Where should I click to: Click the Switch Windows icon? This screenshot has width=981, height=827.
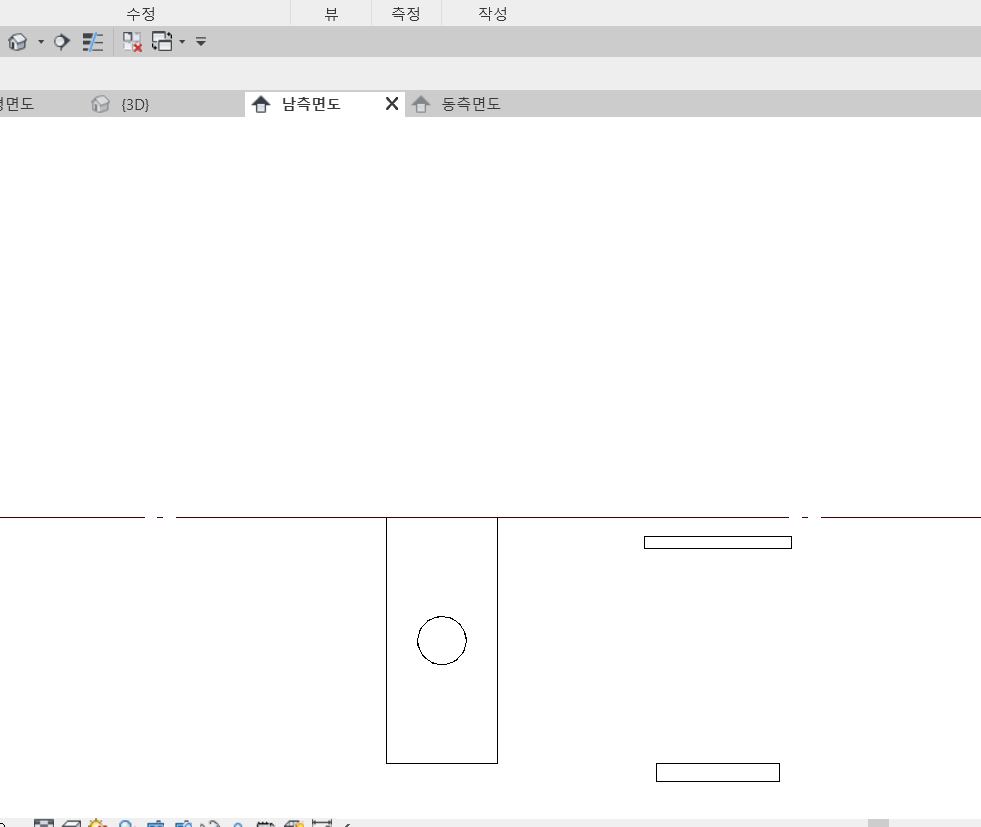pyautogui.click(x=162, y=42)
